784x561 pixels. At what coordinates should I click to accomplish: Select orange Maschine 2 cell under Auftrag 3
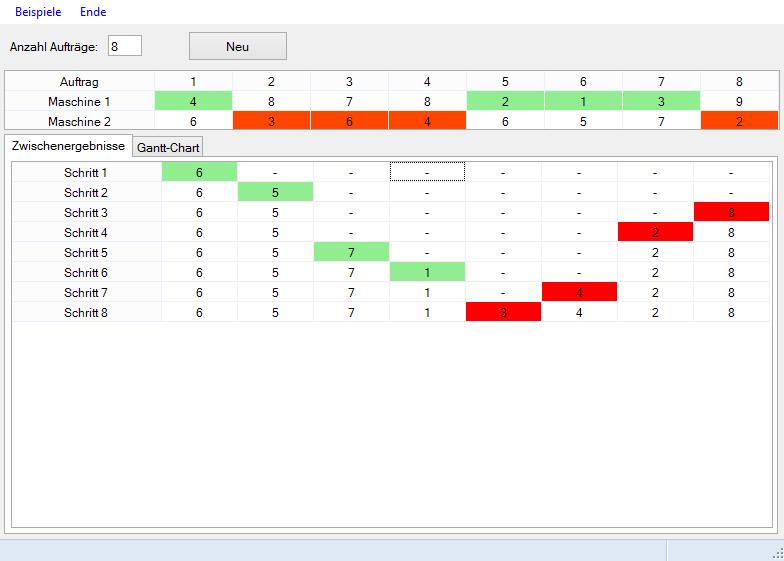pyautogui.click(x=349, y=121)
